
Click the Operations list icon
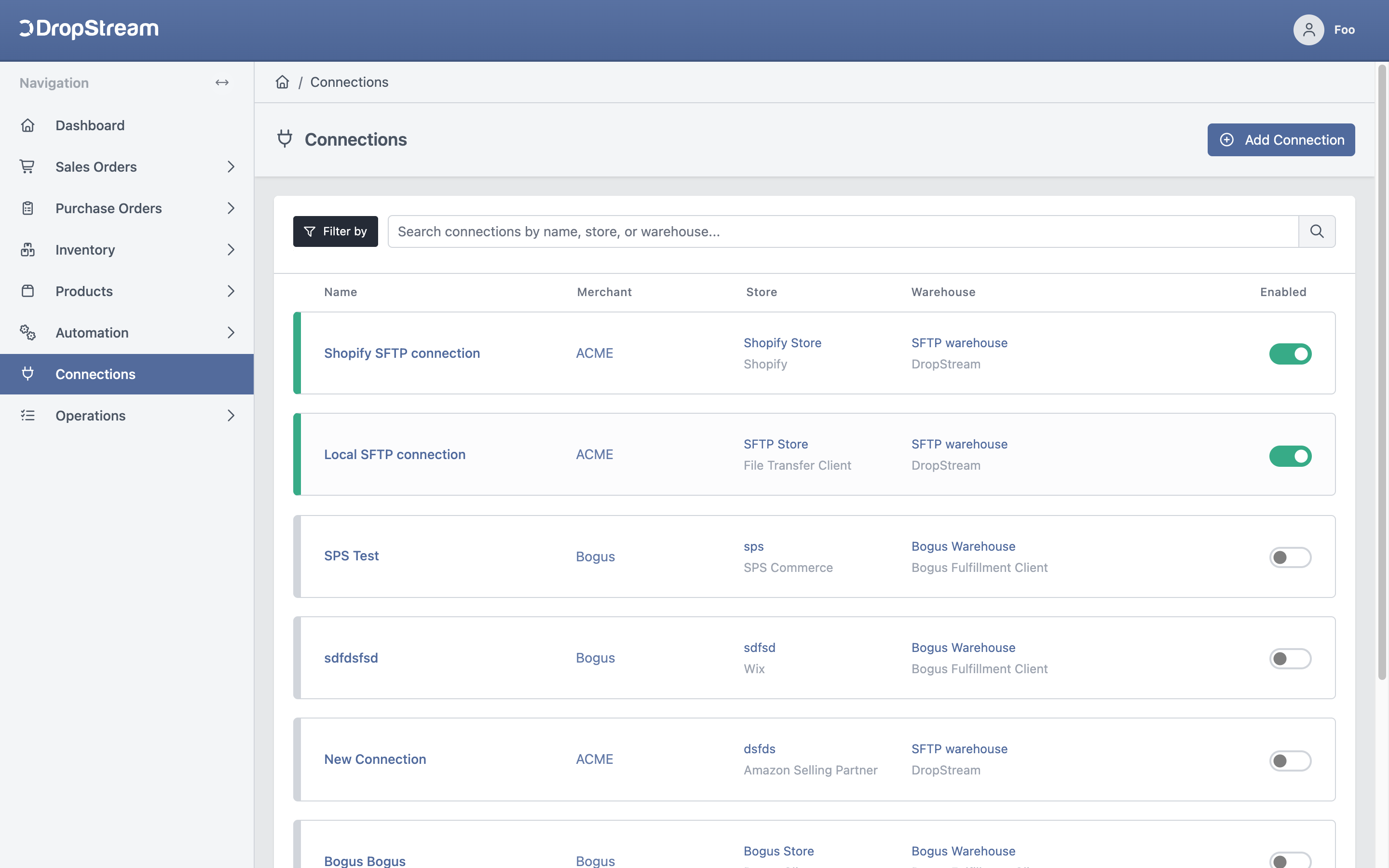pyautogui.click(x=27, y=415)
